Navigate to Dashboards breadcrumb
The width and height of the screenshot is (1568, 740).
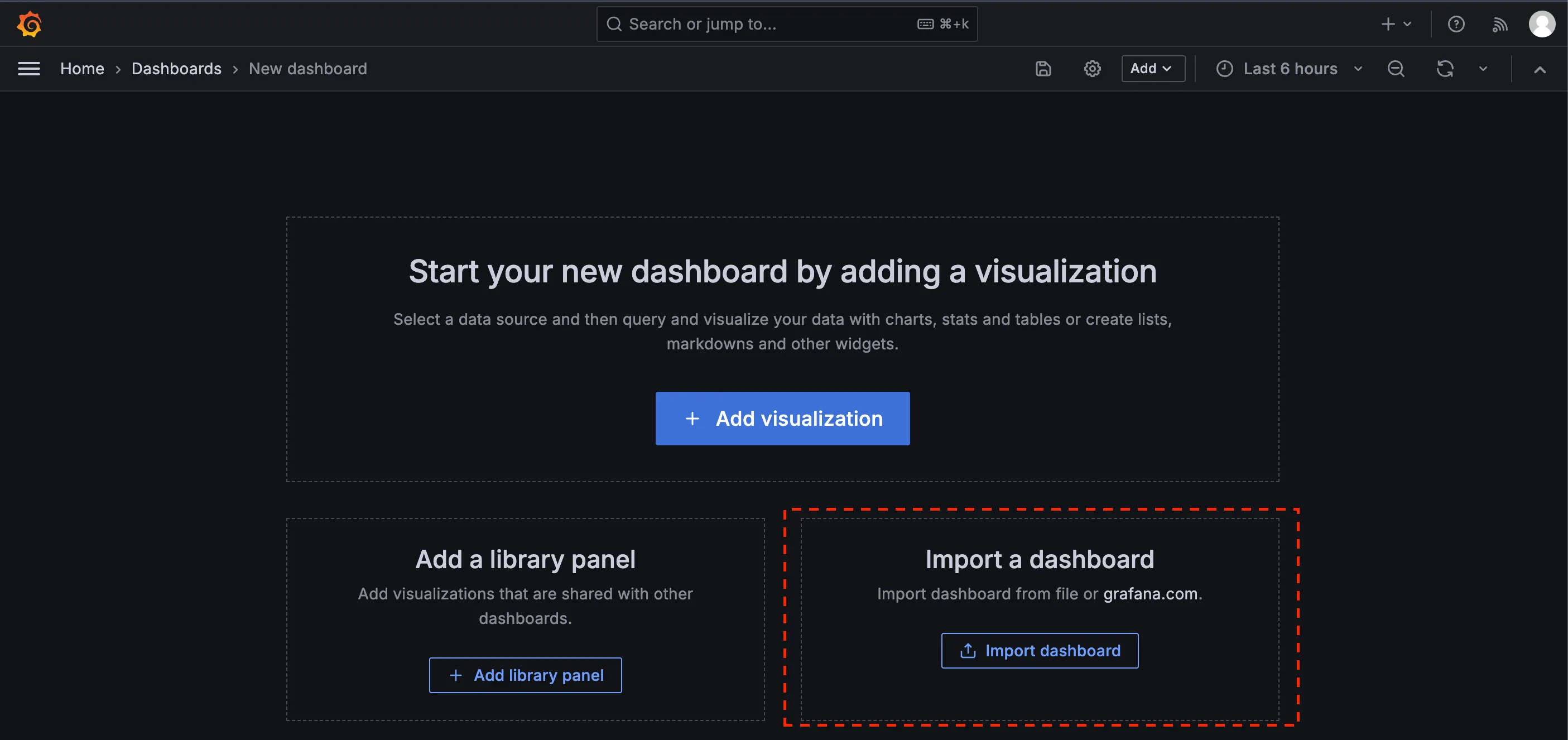176,69
